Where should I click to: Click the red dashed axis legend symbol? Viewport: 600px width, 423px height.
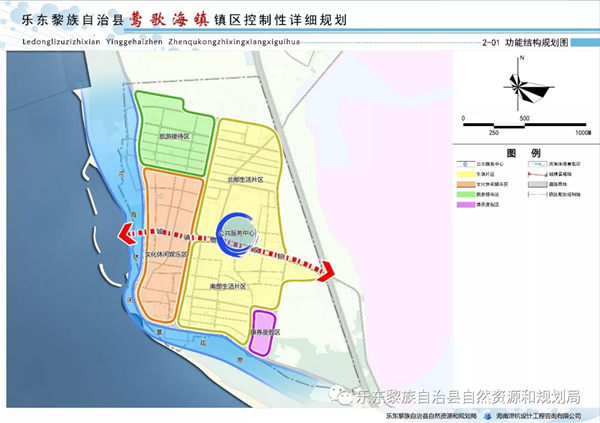(537, 174)
